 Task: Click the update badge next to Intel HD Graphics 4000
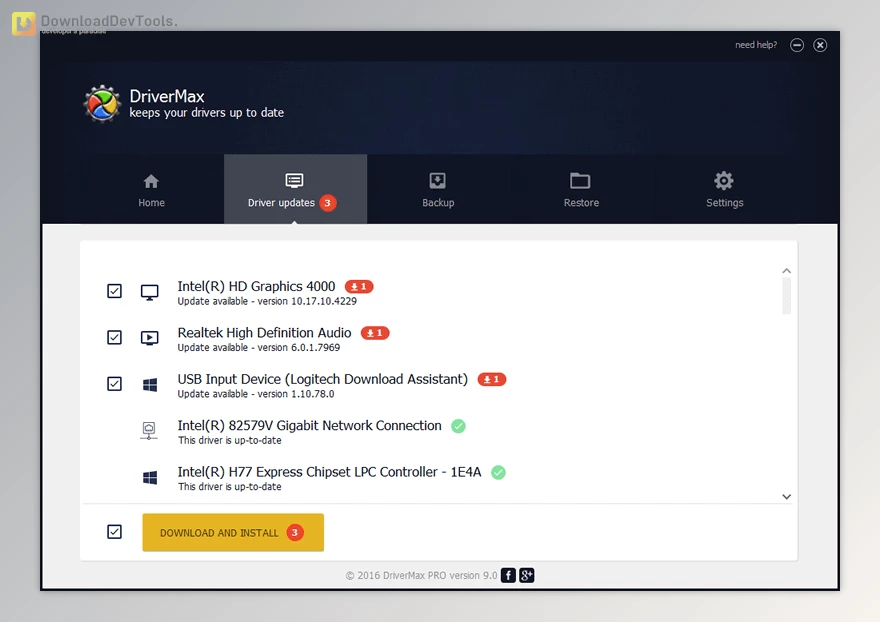click(359, 286)
